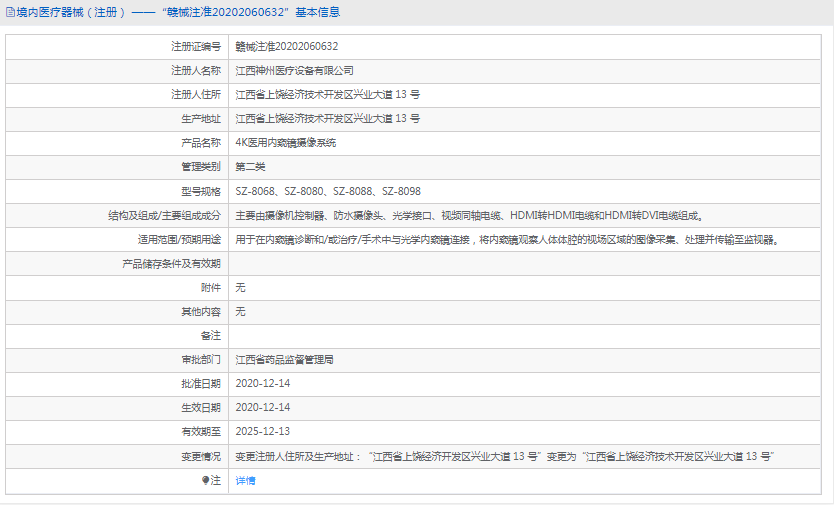This screenshot has height=505, width=834.
Task: Click the 变更情况 change record text
Action: [x=505, y=456]
